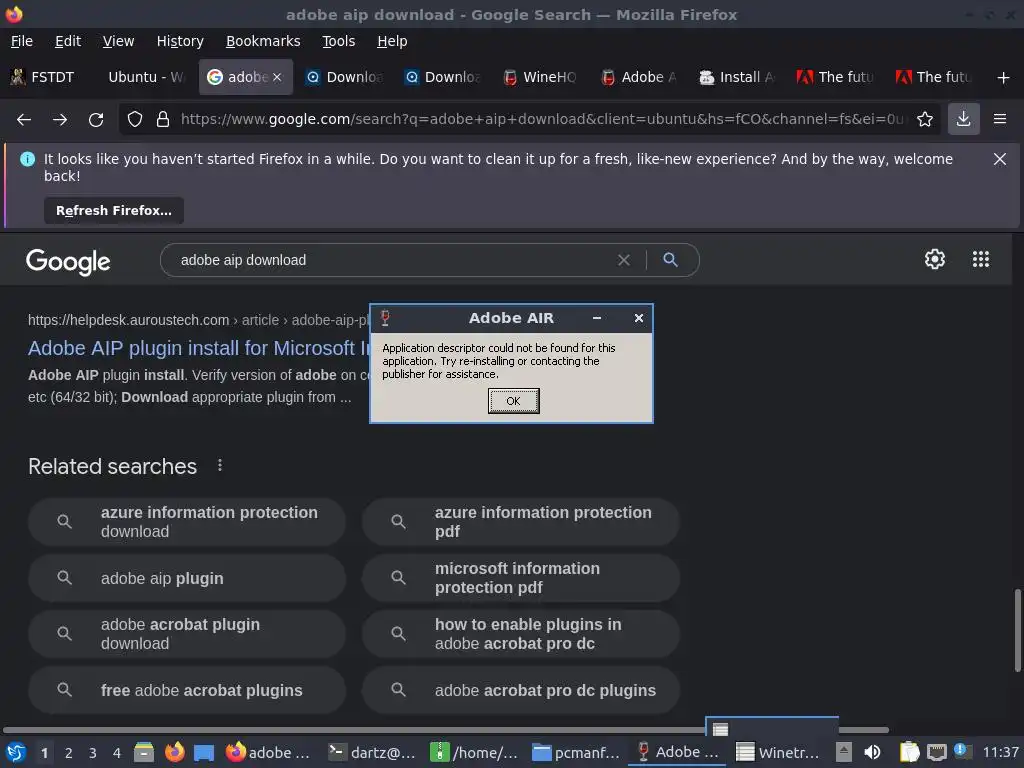
Task: Go forward with the forward arrow
Action: tap(60, 120)
